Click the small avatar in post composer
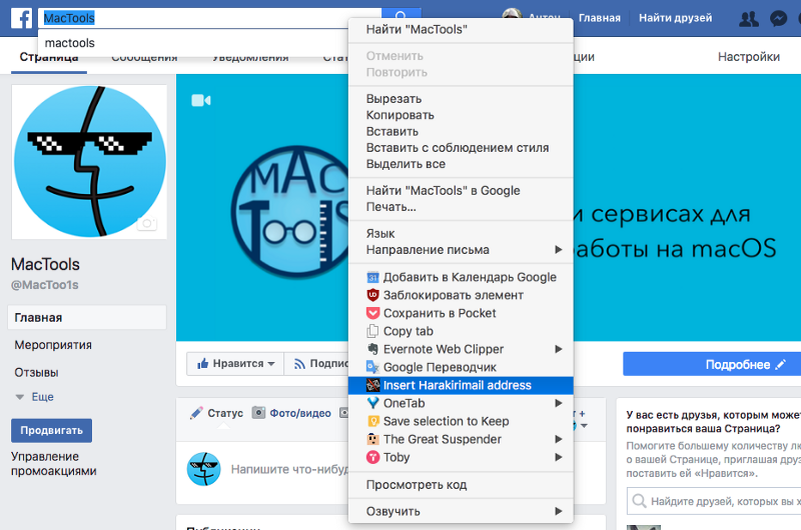The width and height of the screenshot is (801, 530). click(x=203, y=469)
